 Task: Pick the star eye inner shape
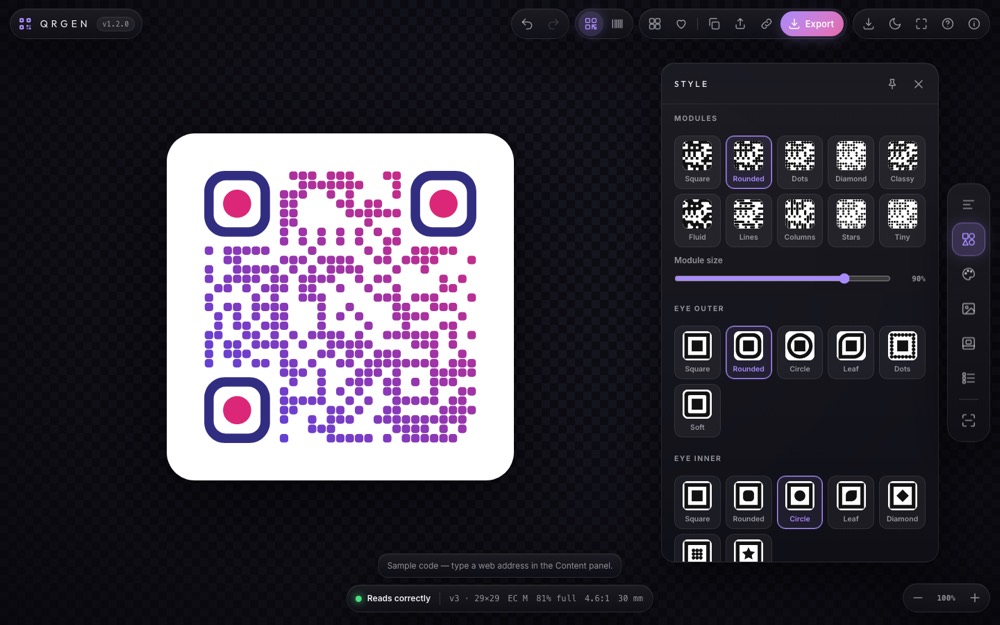click(749, 548)
